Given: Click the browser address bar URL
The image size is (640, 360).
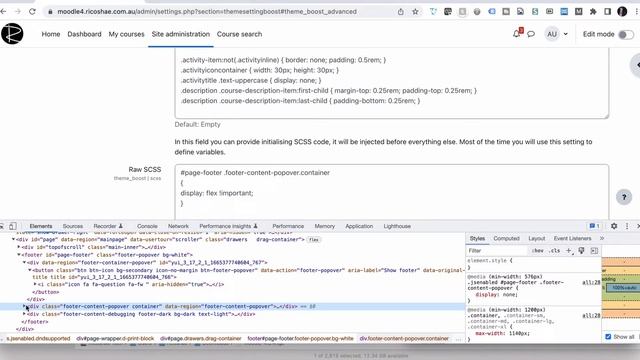Looking at the screenshot, I should pos(207,12).
